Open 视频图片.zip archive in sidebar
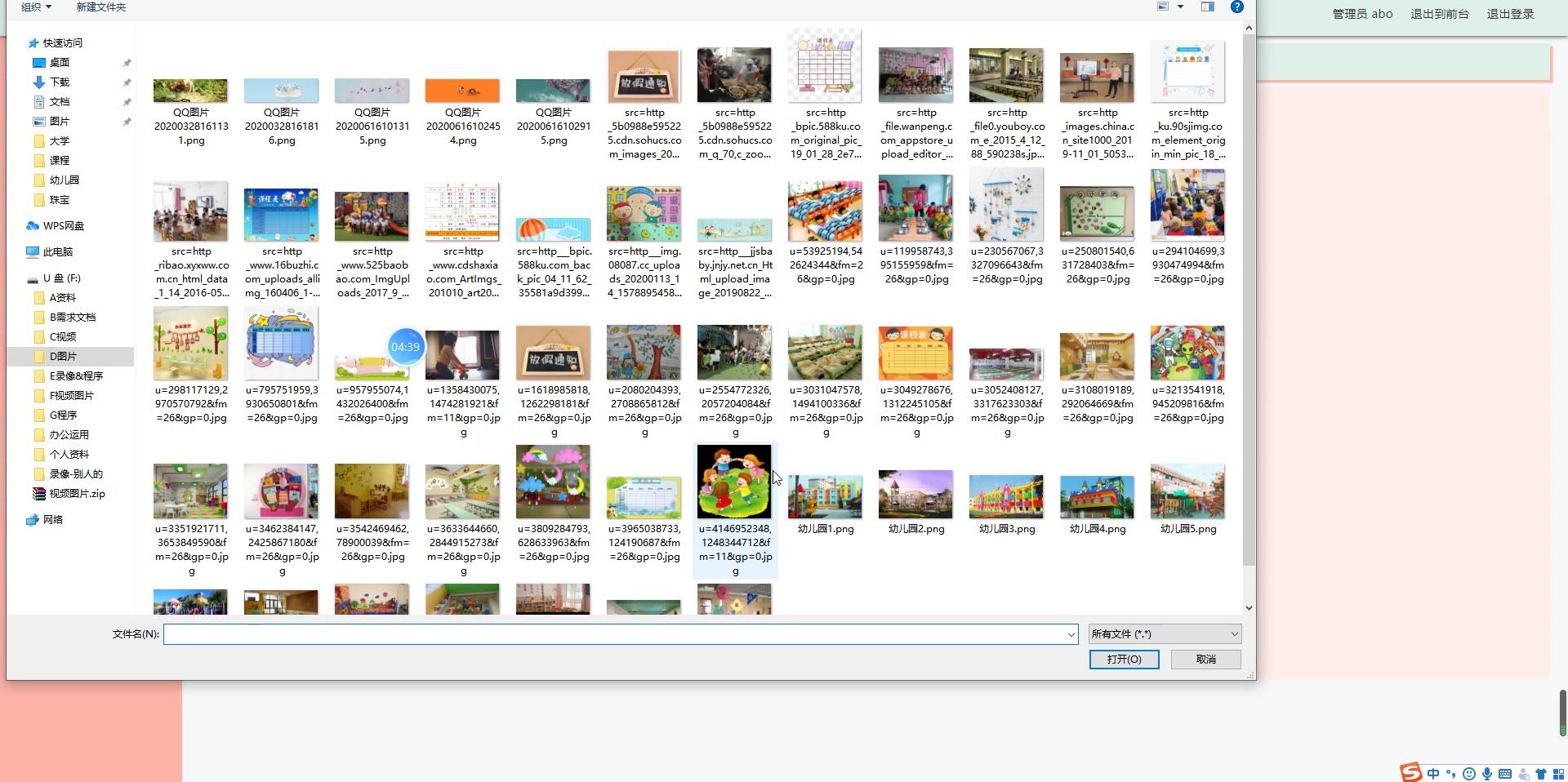This screenshot has width=1568, height=782. coord(77,494)
